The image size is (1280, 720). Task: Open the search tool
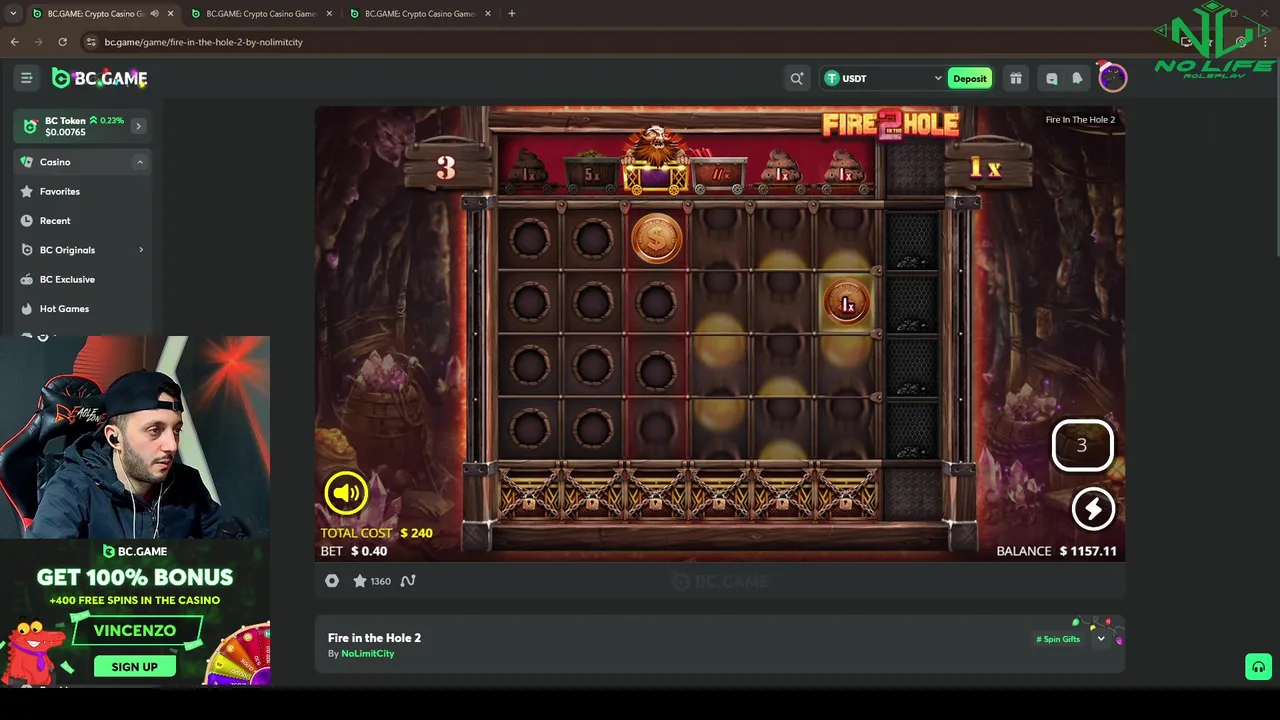[797, 78]
